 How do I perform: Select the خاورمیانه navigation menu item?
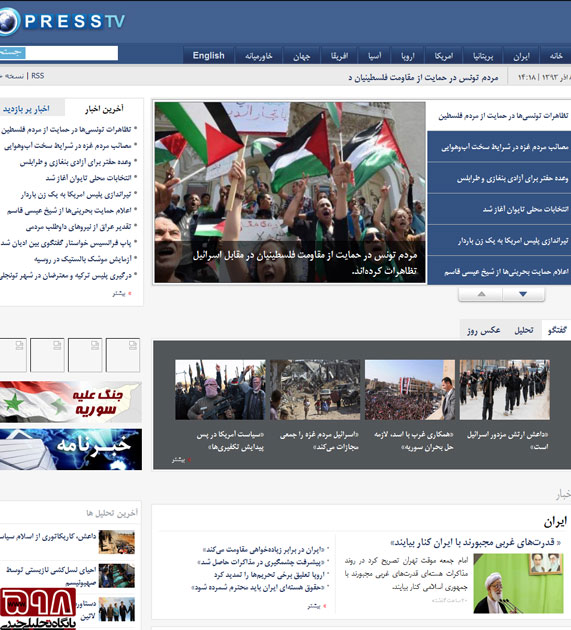pyautogui.click(x=259, y=56)
